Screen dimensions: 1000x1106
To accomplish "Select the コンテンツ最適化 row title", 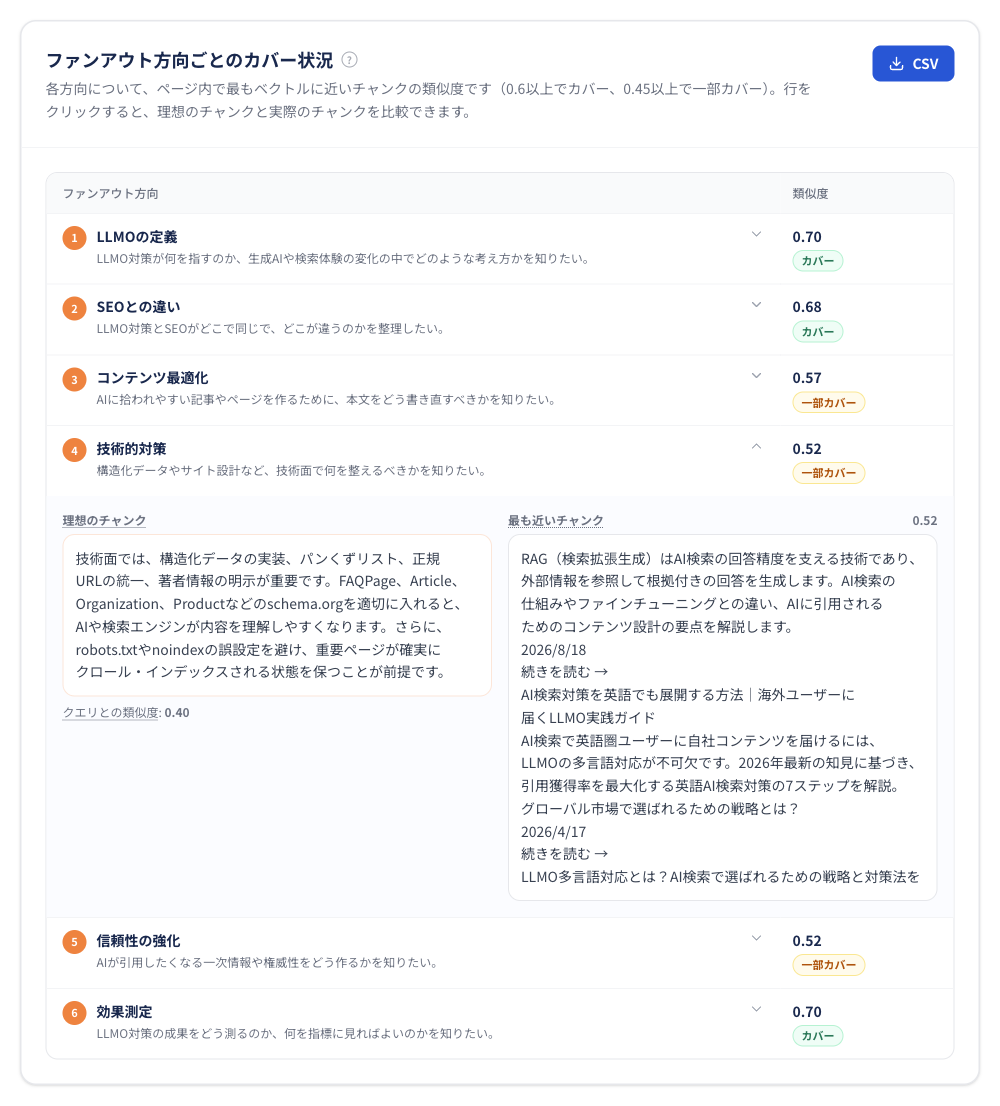I will click(x=152, y=378).
